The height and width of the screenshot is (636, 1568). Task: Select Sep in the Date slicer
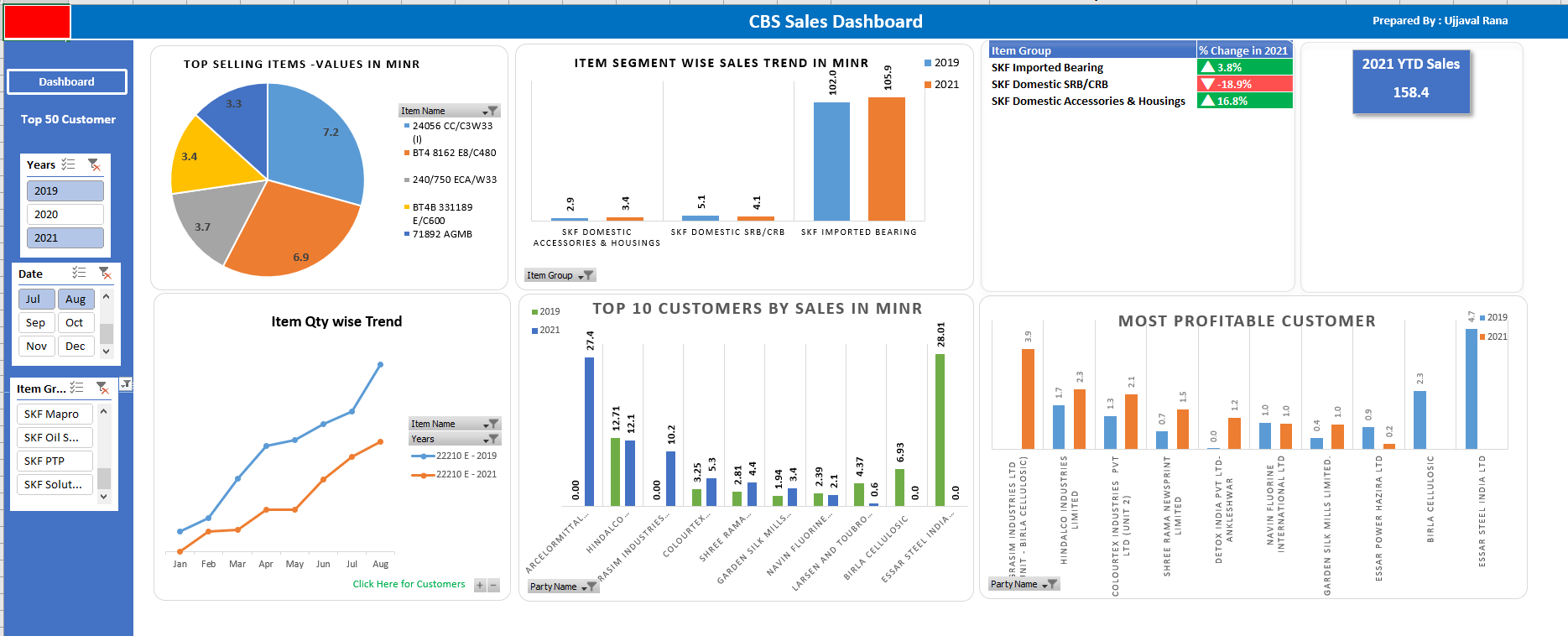(37, 322)
